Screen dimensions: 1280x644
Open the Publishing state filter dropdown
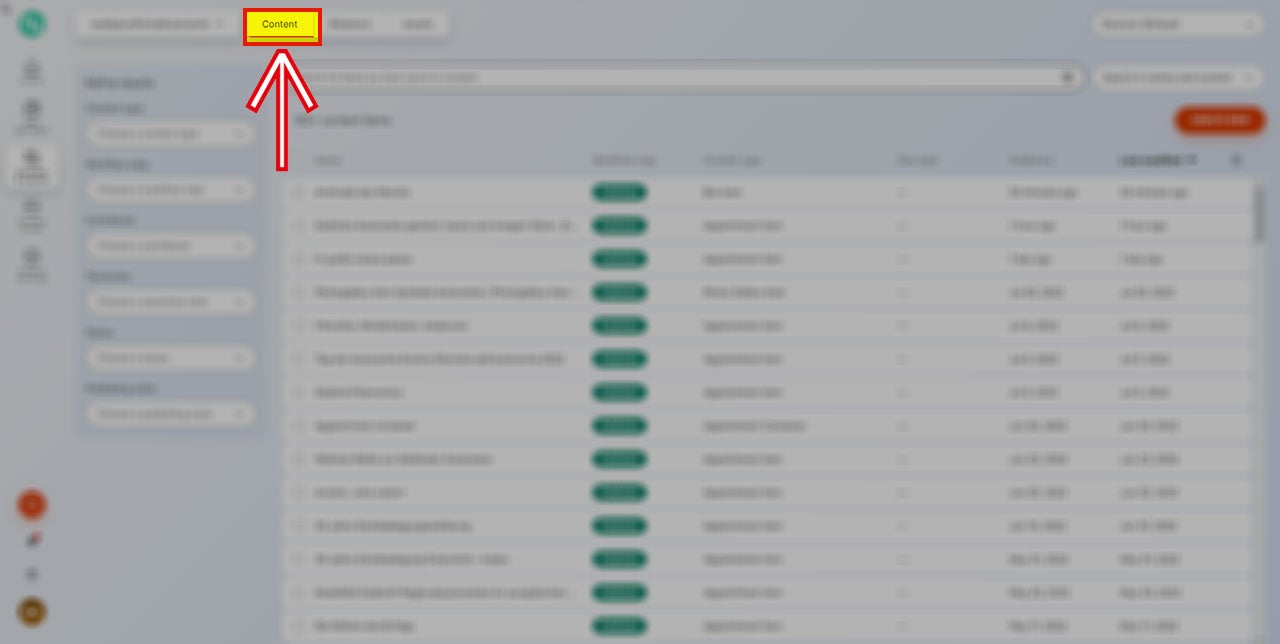tap(169, 414)
